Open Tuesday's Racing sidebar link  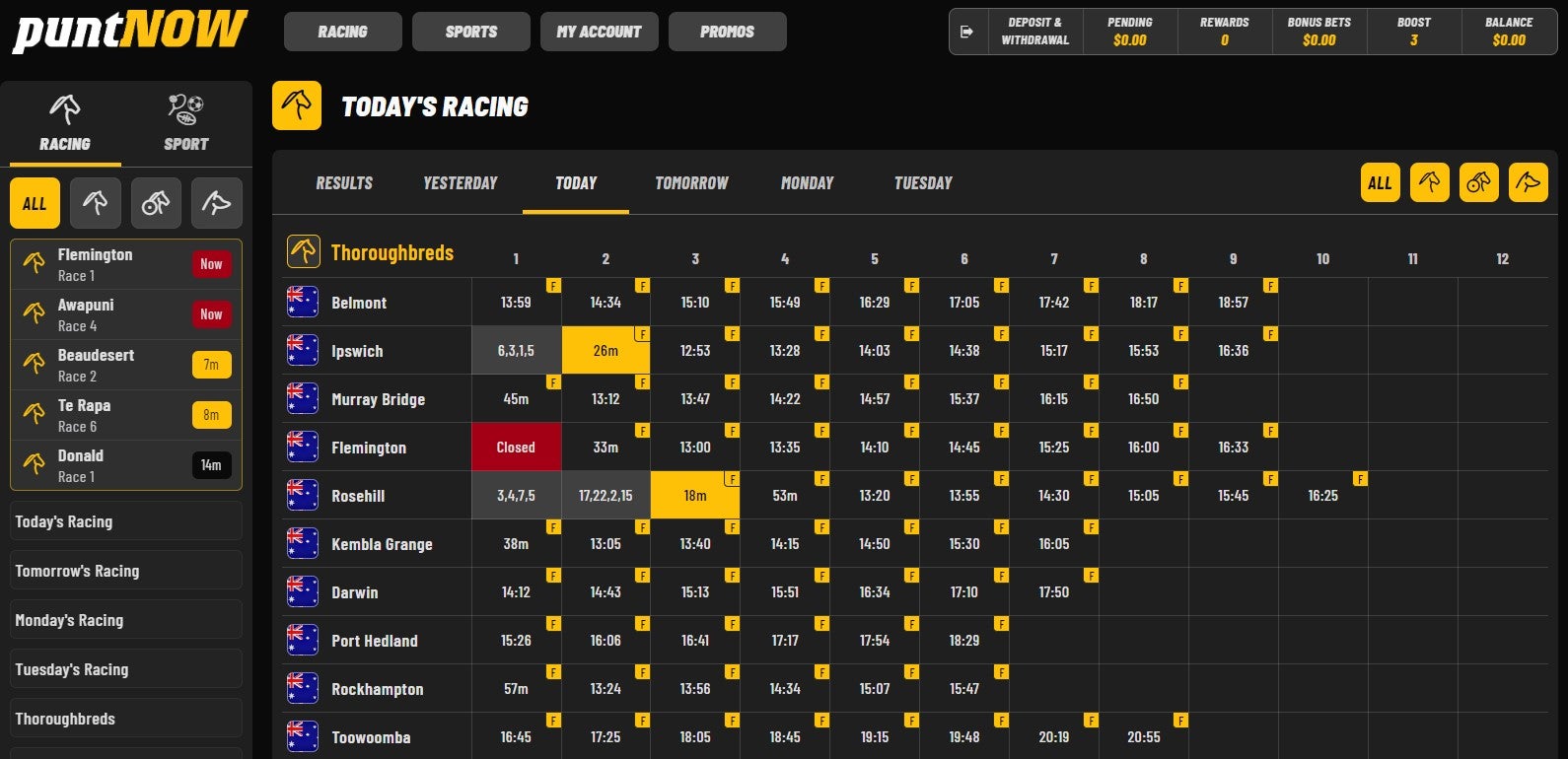(126, 668)
